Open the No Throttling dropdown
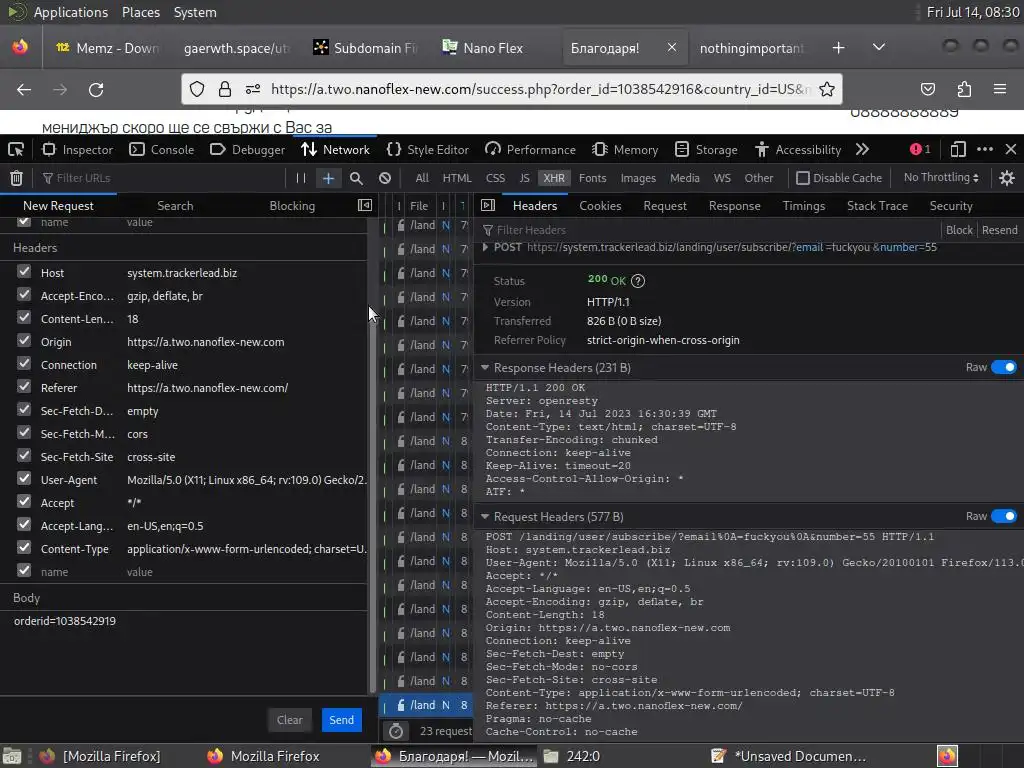This screenshot has height=768, width=1024. (x=940, y=178)
